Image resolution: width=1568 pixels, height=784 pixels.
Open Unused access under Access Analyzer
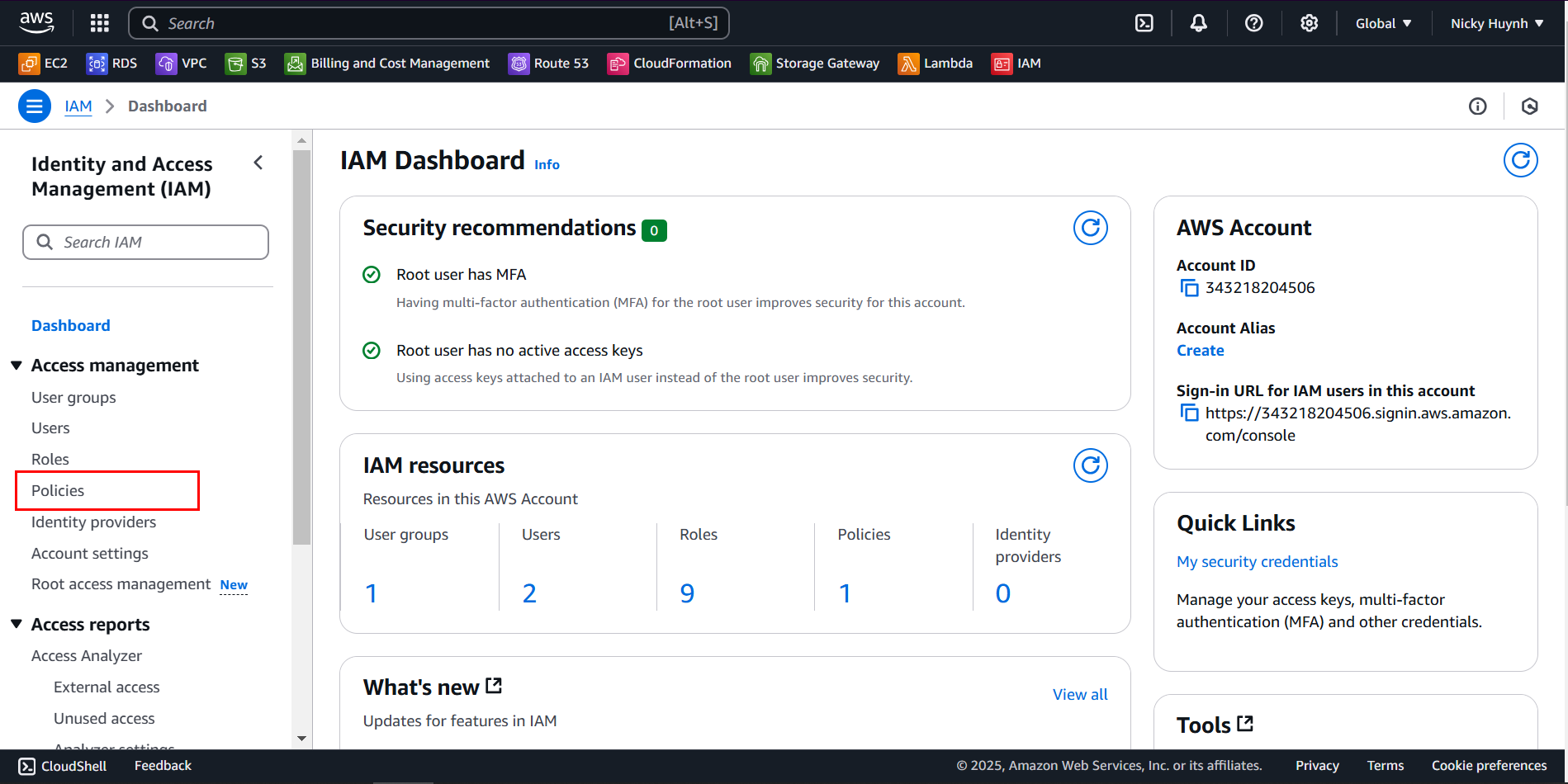[104, 719]
